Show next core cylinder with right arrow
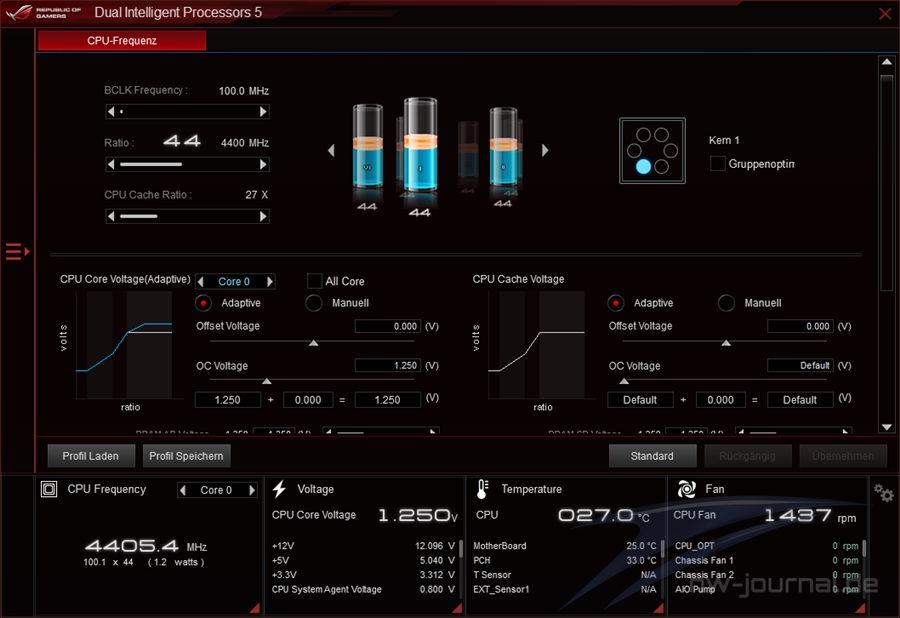This screenshot has width=900, height=618. pos(545,150)
